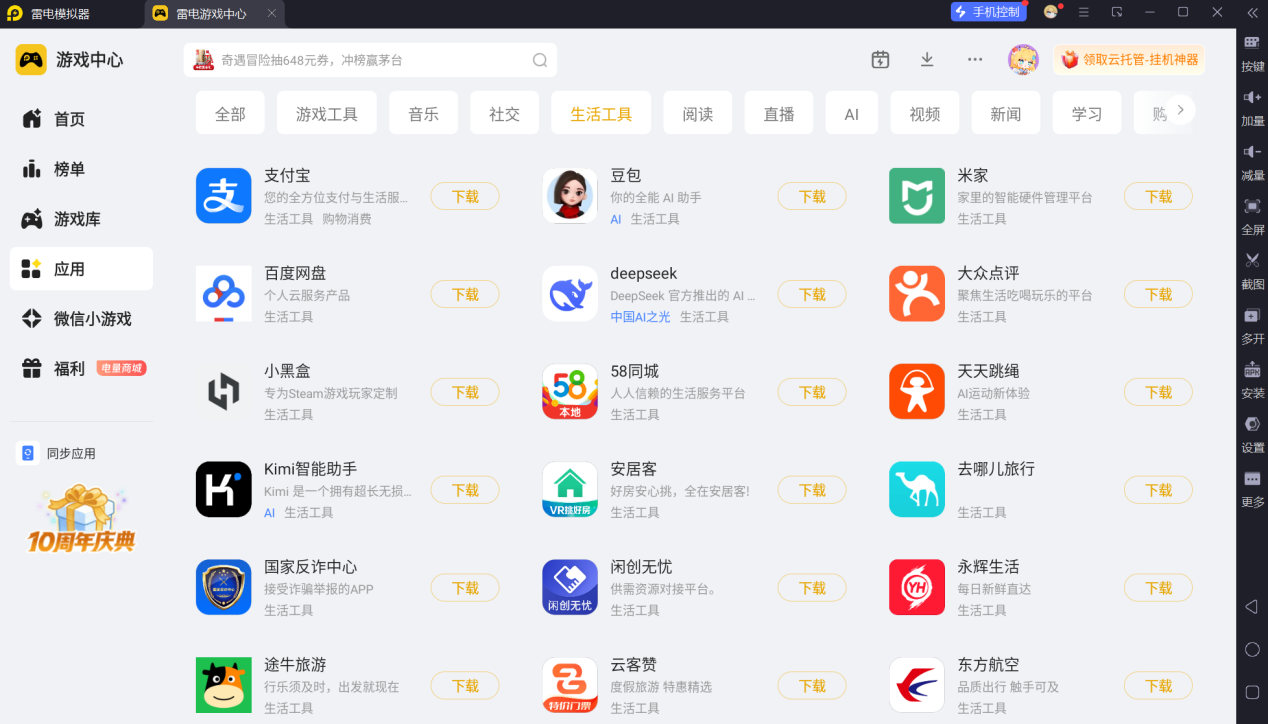Open the 去哪儿旅行 camel icon
This screenshot has width=1268, height=724.
click(917, 490)
